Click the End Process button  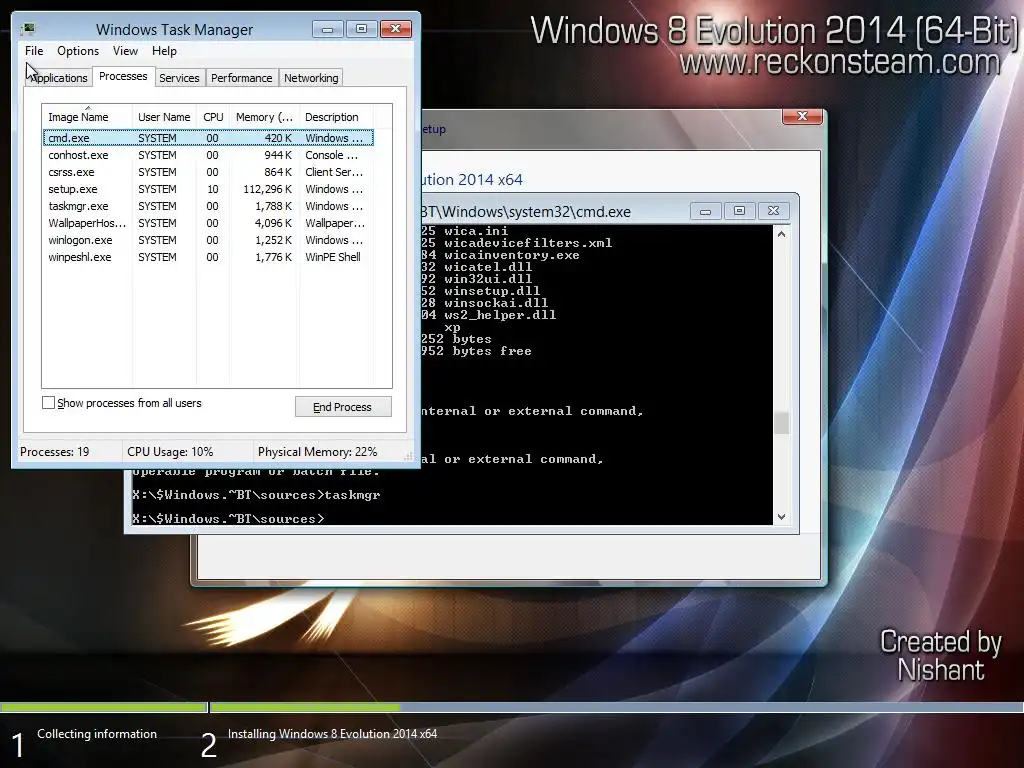(343, 407)
